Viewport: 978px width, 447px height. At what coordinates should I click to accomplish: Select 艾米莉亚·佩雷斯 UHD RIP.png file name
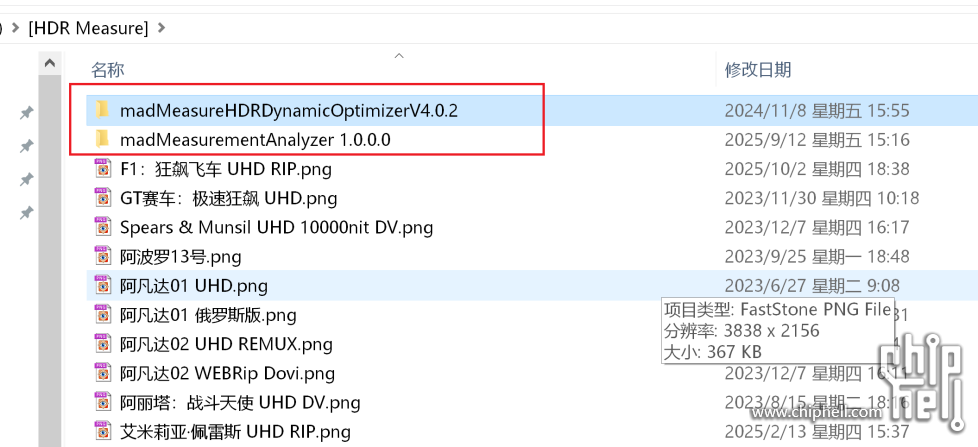[x=235, y=432]
